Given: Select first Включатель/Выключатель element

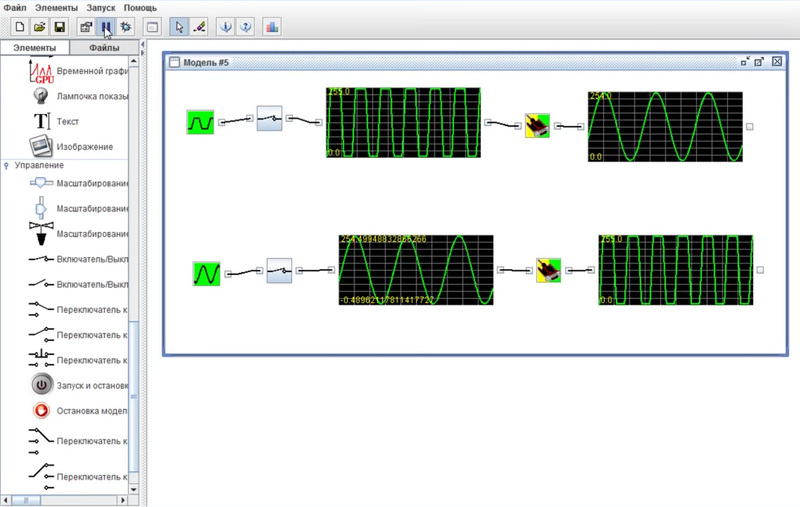Looking at the screenshot, I should point(78,259).
